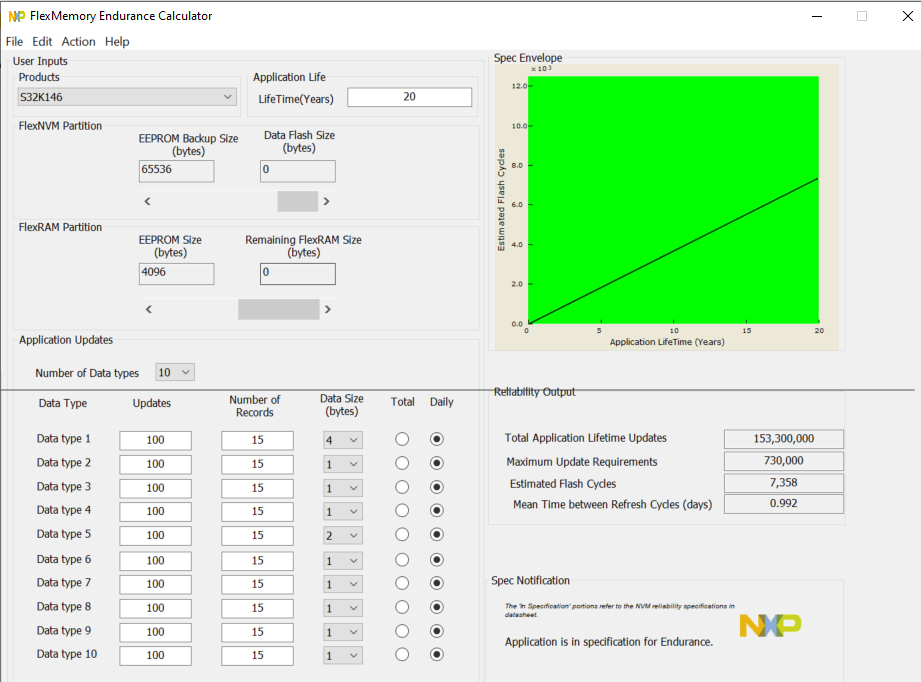
Task: Click the Updates field for Data type 2
Action: [x=155, y=463]
